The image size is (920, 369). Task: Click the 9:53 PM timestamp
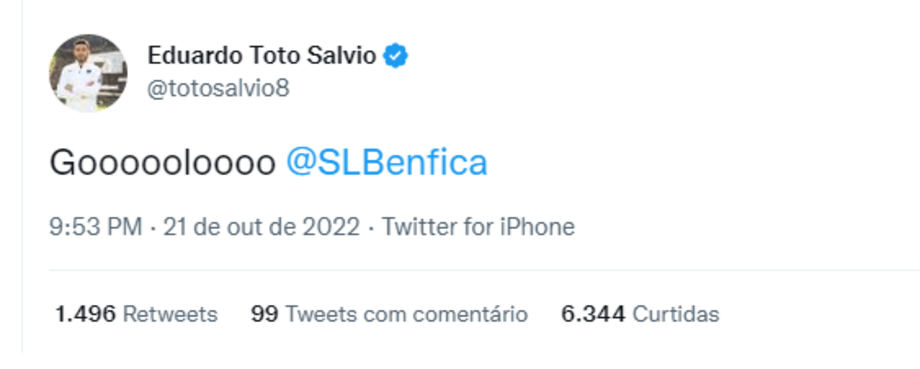96,226
